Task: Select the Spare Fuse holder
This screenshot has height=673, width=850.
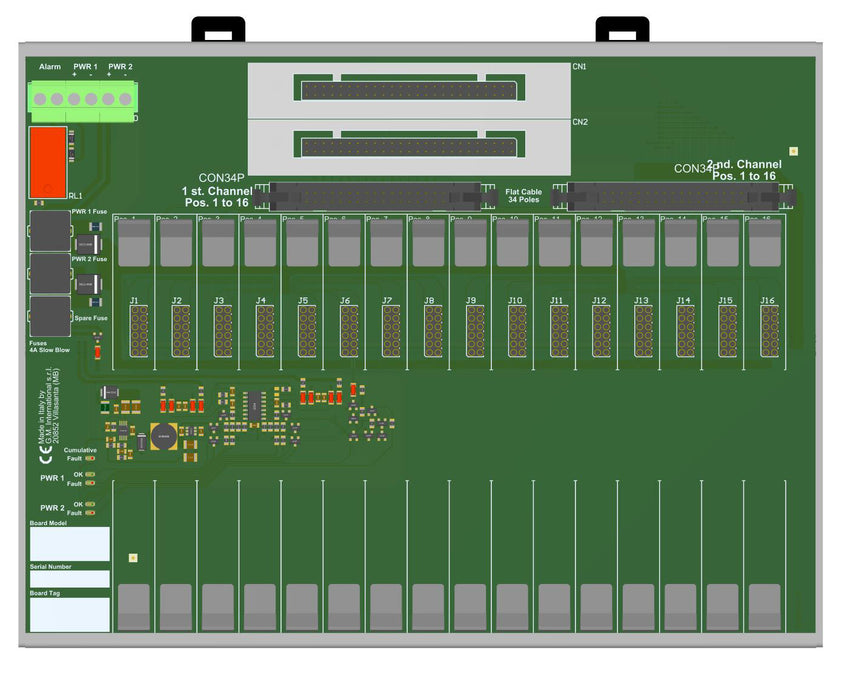Action: point(50,316)
